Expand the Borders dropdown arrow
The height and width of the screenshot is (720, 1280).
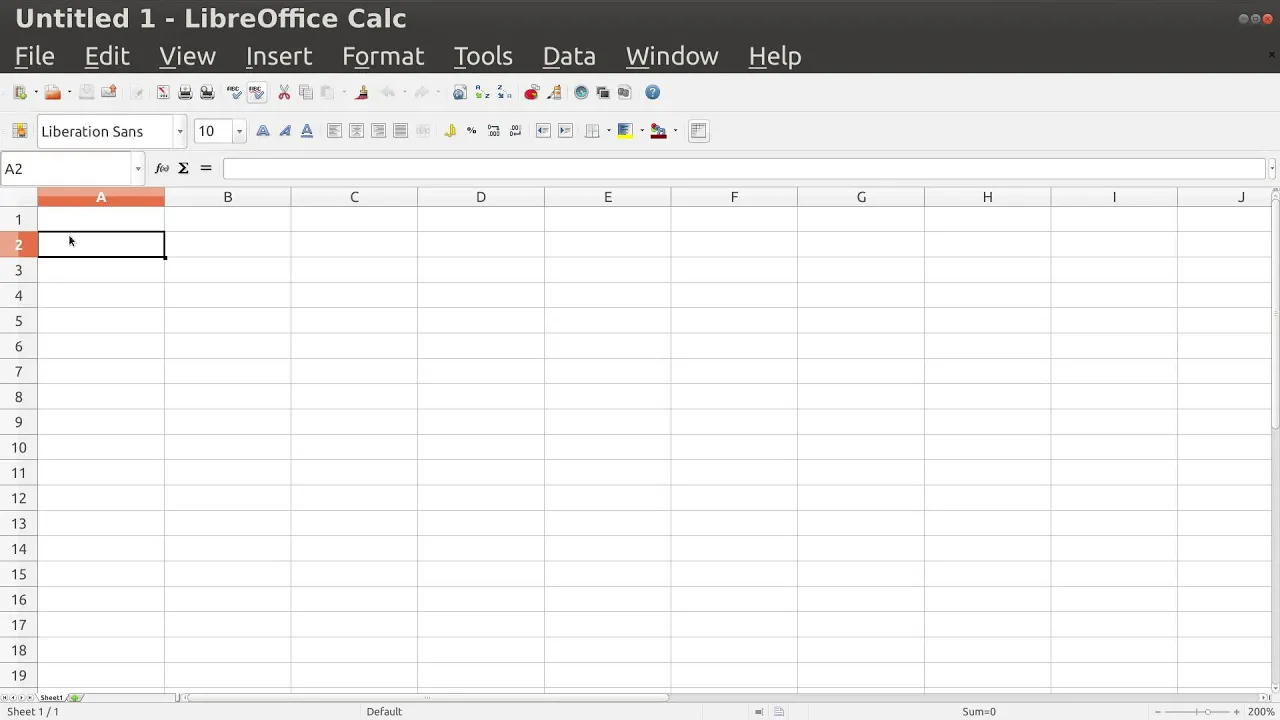[x=608, y=131]
